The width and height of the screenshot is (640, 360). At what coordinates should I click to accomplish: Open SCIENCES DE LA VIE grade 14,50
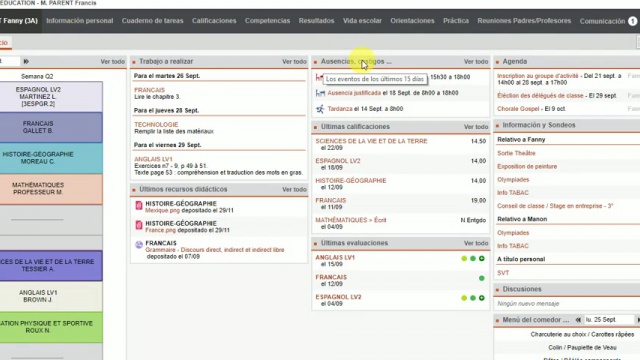pyautogui.click(x=400, y=144)
